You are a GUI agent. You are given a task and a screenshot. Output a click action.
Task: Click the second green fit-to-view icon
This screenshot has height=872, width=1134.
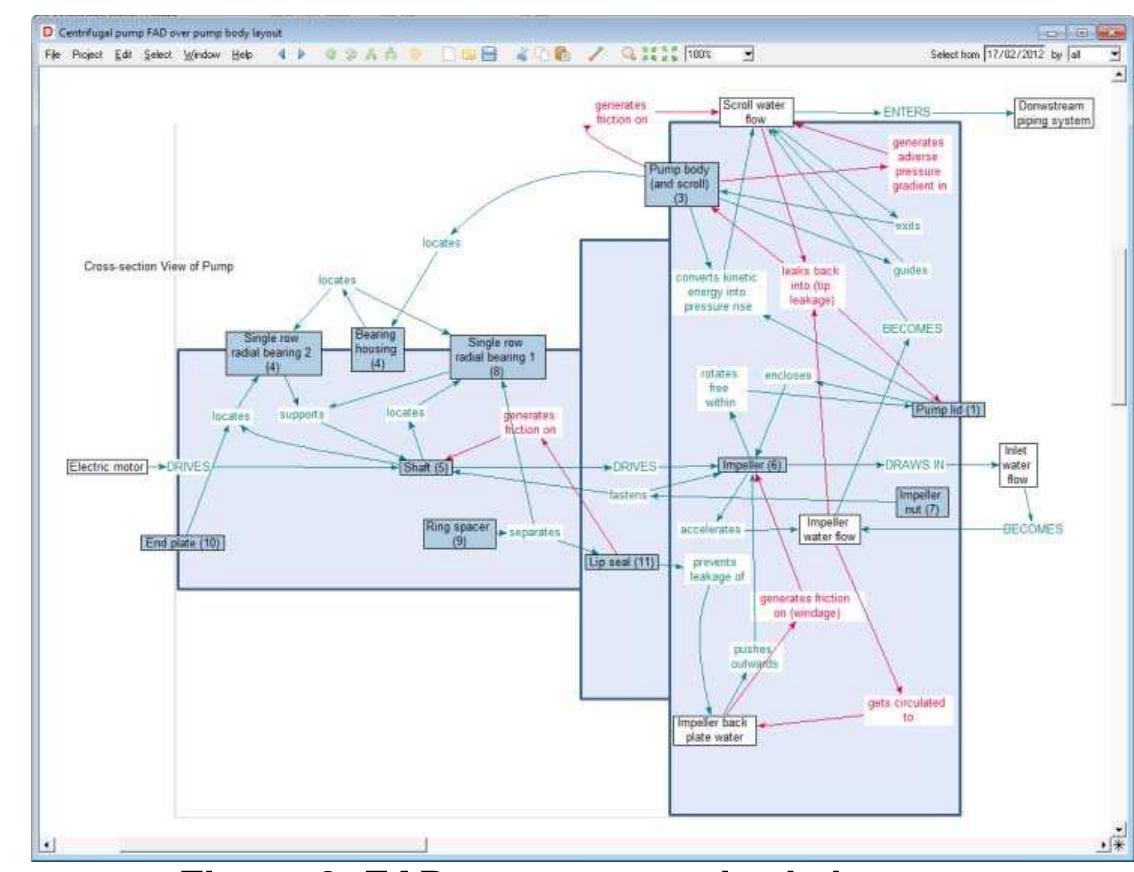tap(669, 54)
